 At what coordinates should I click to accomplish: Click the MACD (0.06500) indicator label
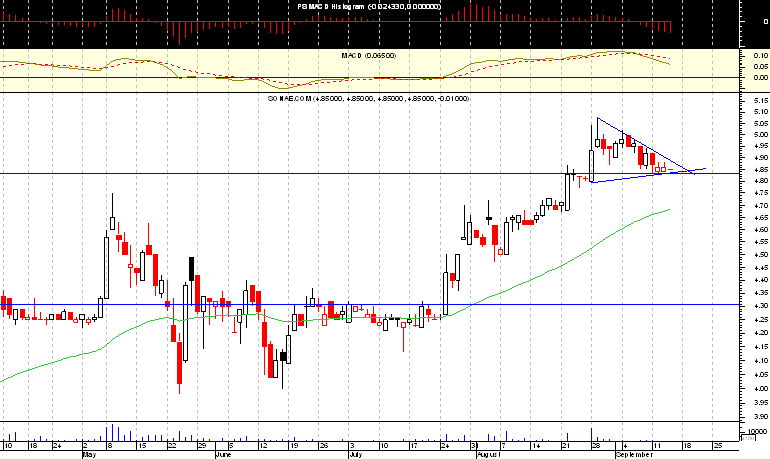pyautogui.click(x=369, y=55)
